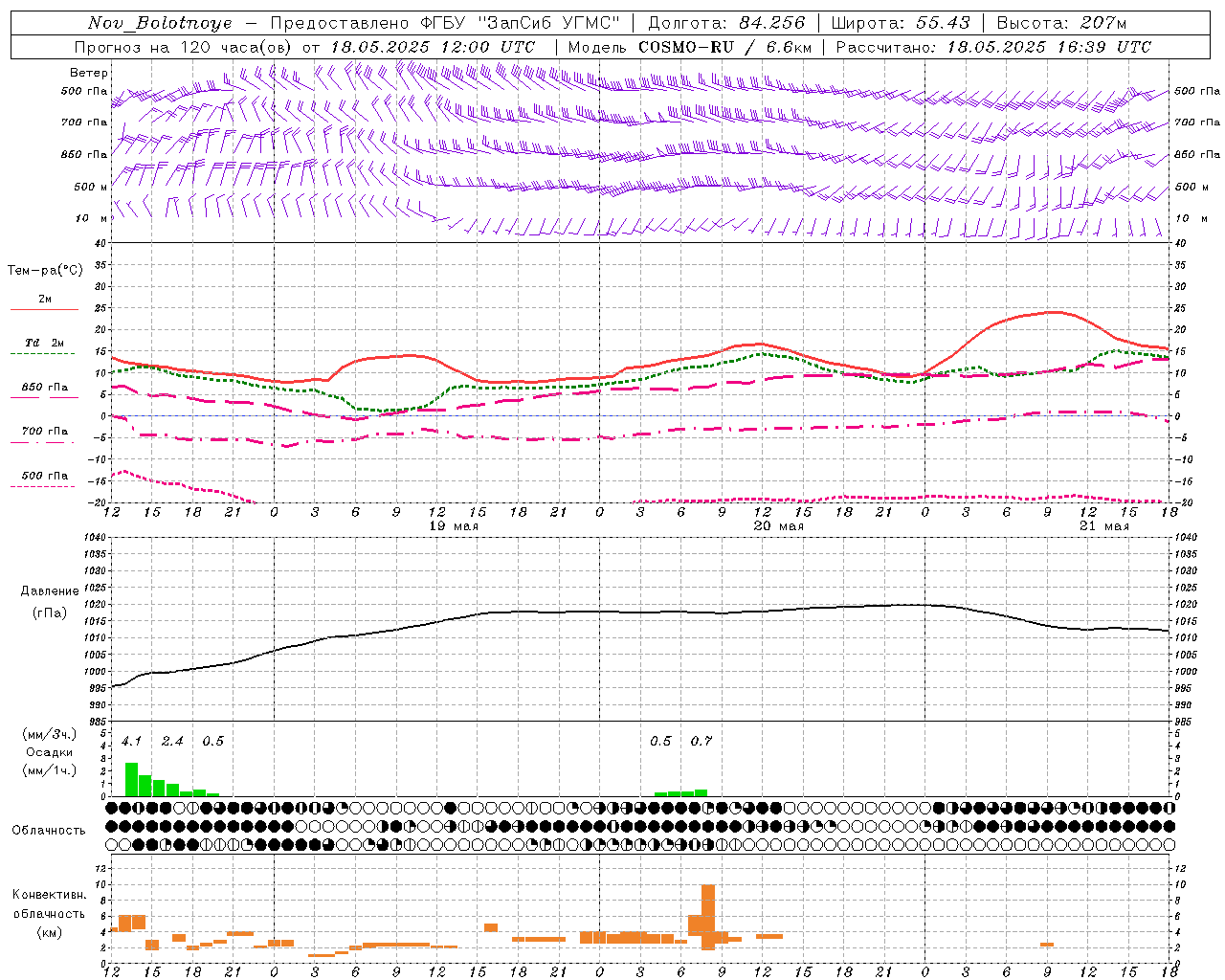Click the left 500 м wind level label
Image resolution: width=1225 pixels, height=980 pixels.
coord(91,187)
